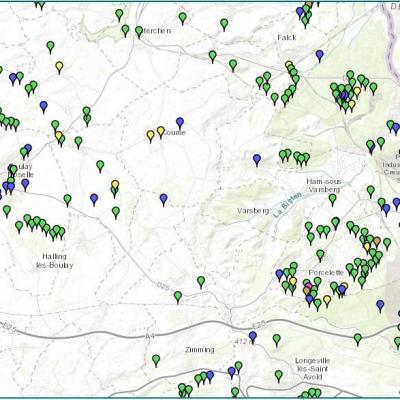
Task: Click green marker on A4 highway east end
Action: pyautogui.click(x=358, y=339)
